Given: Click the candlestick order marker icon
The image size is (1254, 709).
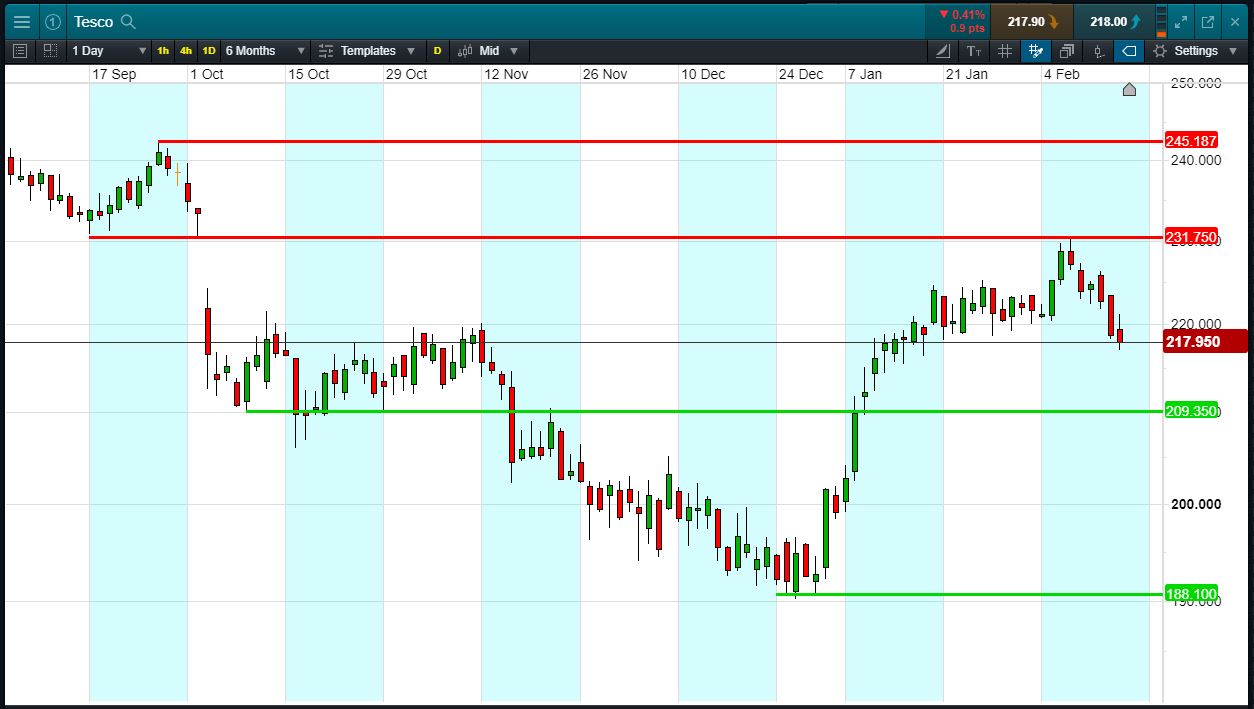Looking at the screenshot, I should click(1098, 50).
